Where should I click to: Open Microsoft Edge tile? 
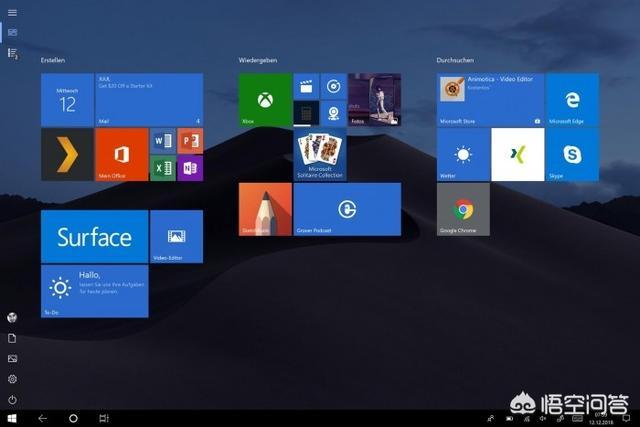[572, 99]
